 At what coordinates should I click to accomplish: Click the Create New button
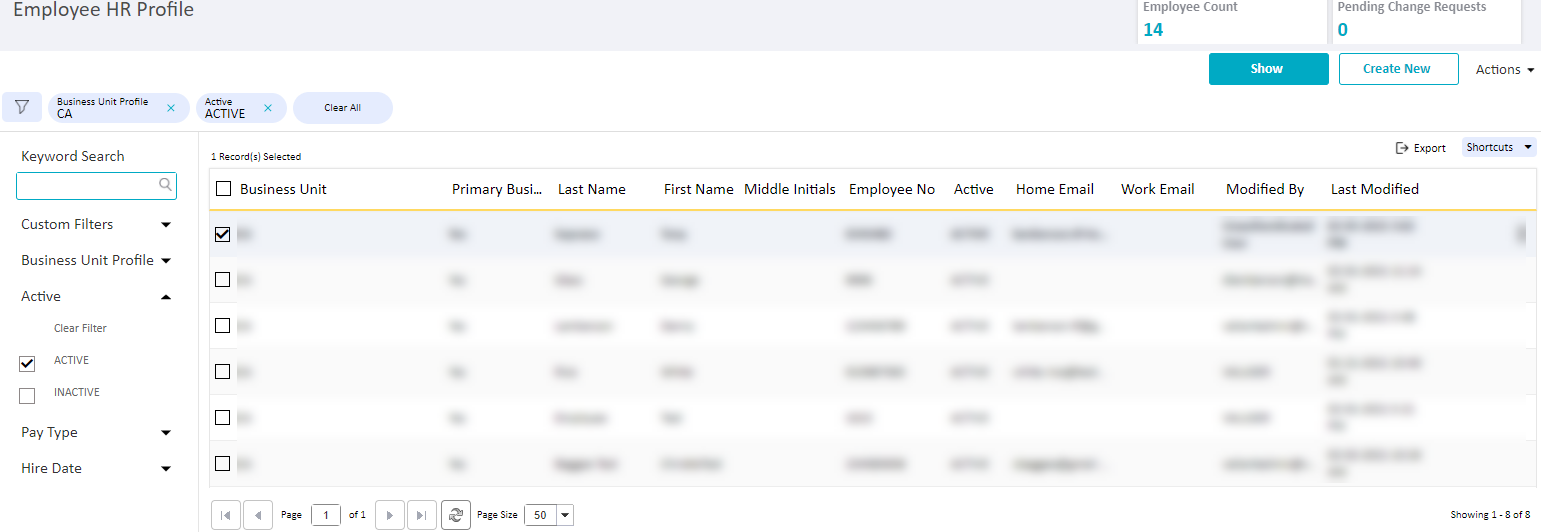[x=1397, y=69]
